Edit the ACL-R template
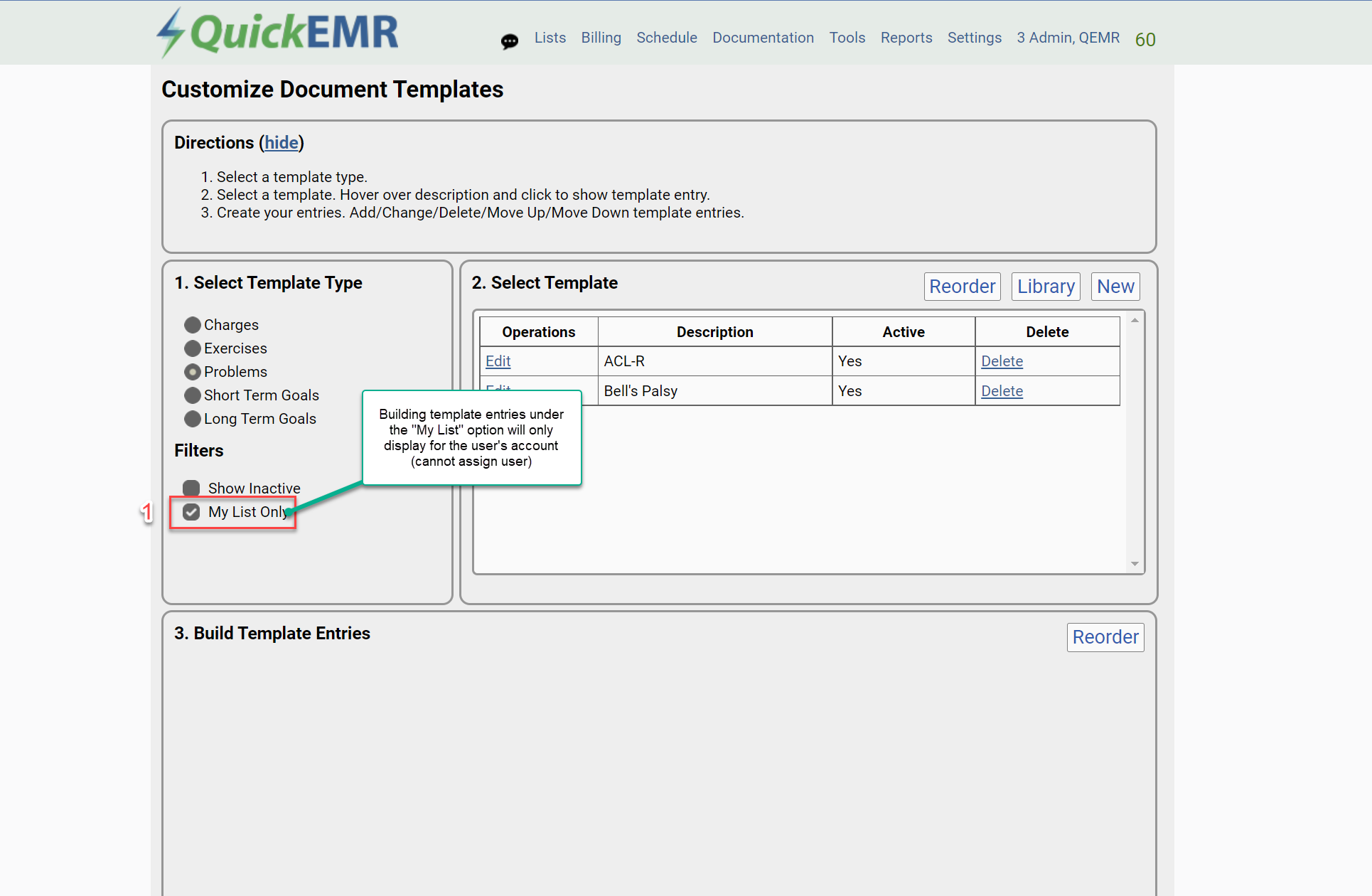 [x=498, y=361]
